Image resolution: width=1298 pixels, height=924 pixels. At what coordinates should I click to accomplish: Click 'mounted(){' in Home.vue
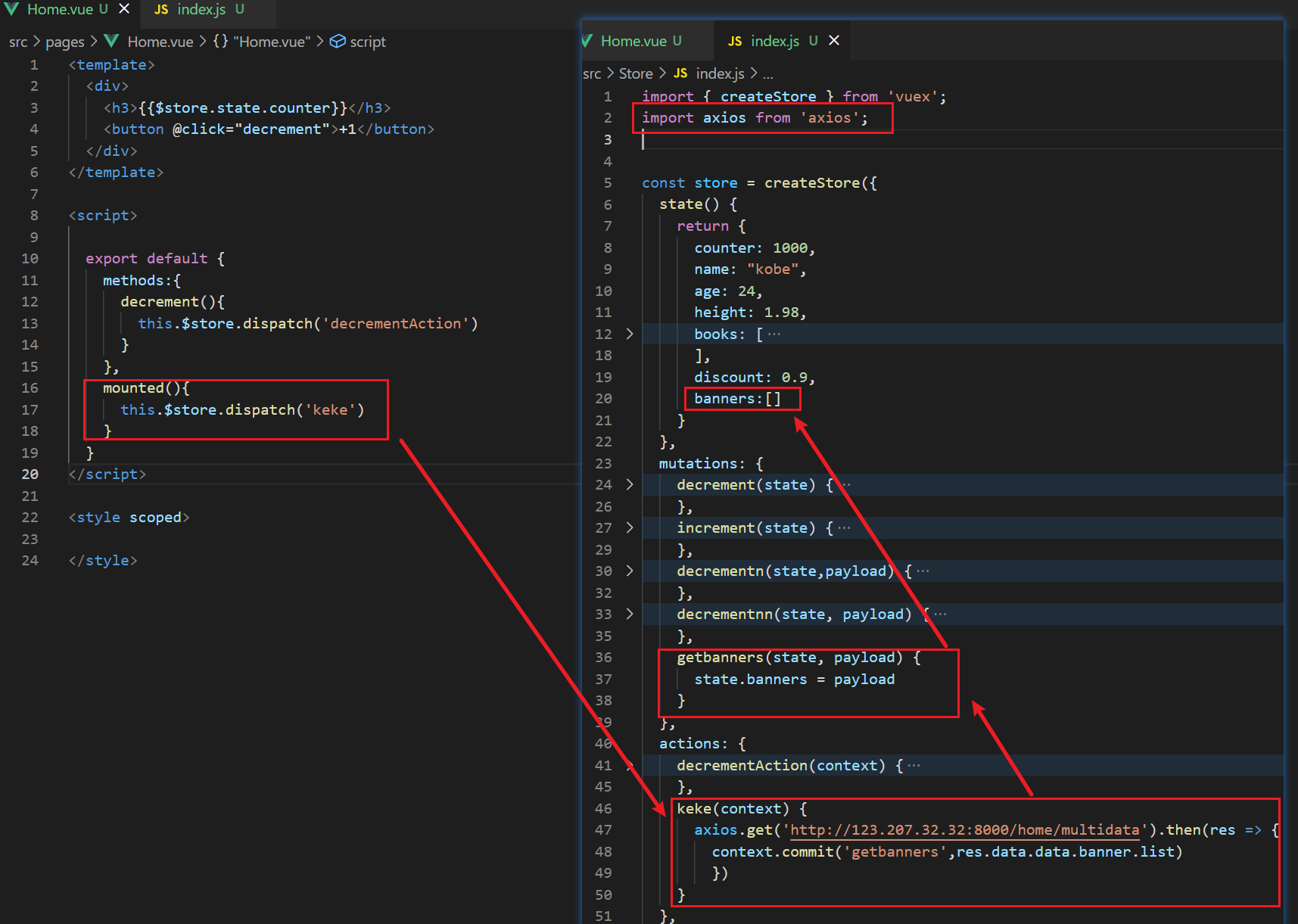(x=146, y=387)
